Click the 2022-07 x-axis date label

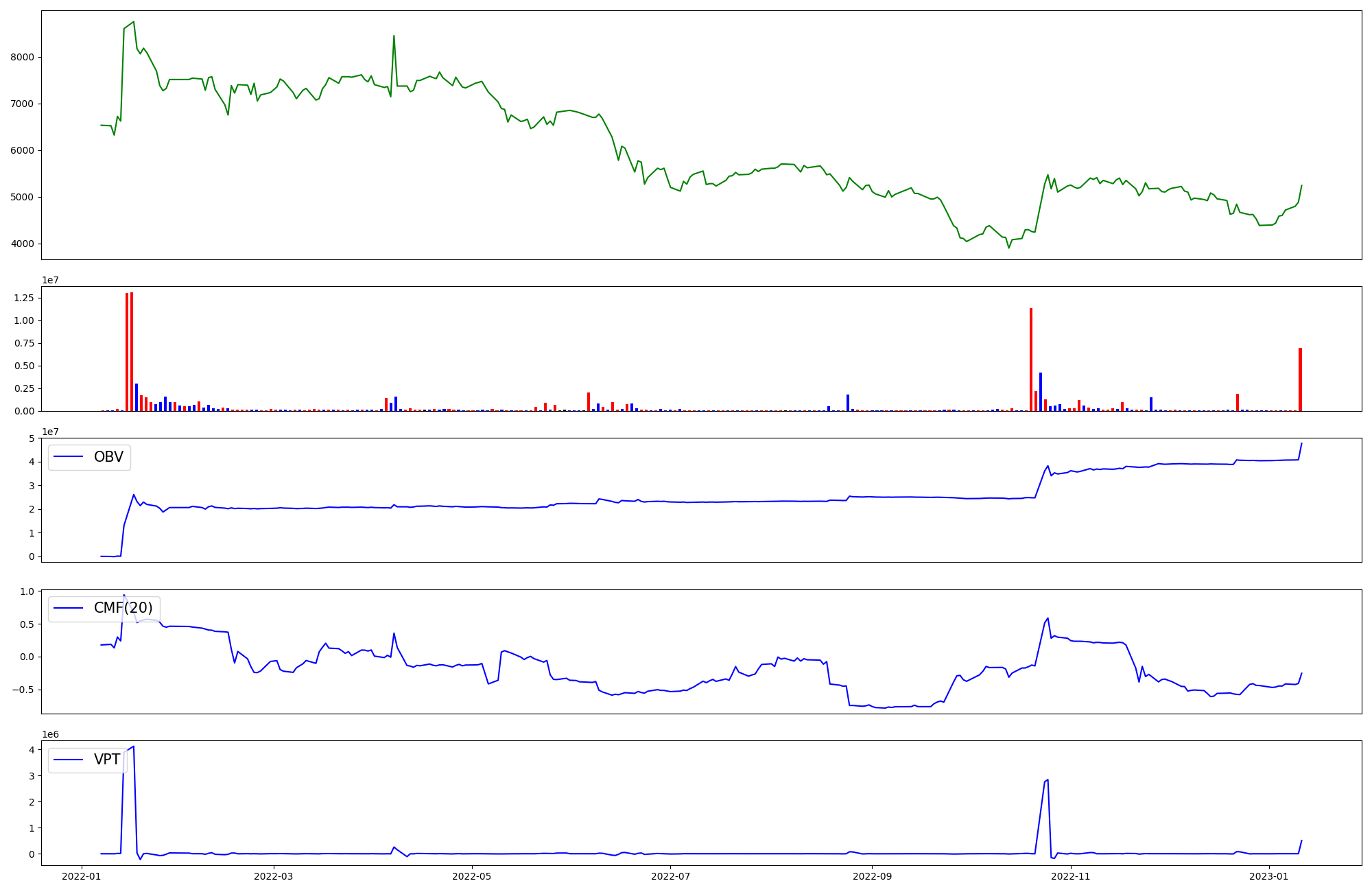pyautogui.click(x=670, y=876)
